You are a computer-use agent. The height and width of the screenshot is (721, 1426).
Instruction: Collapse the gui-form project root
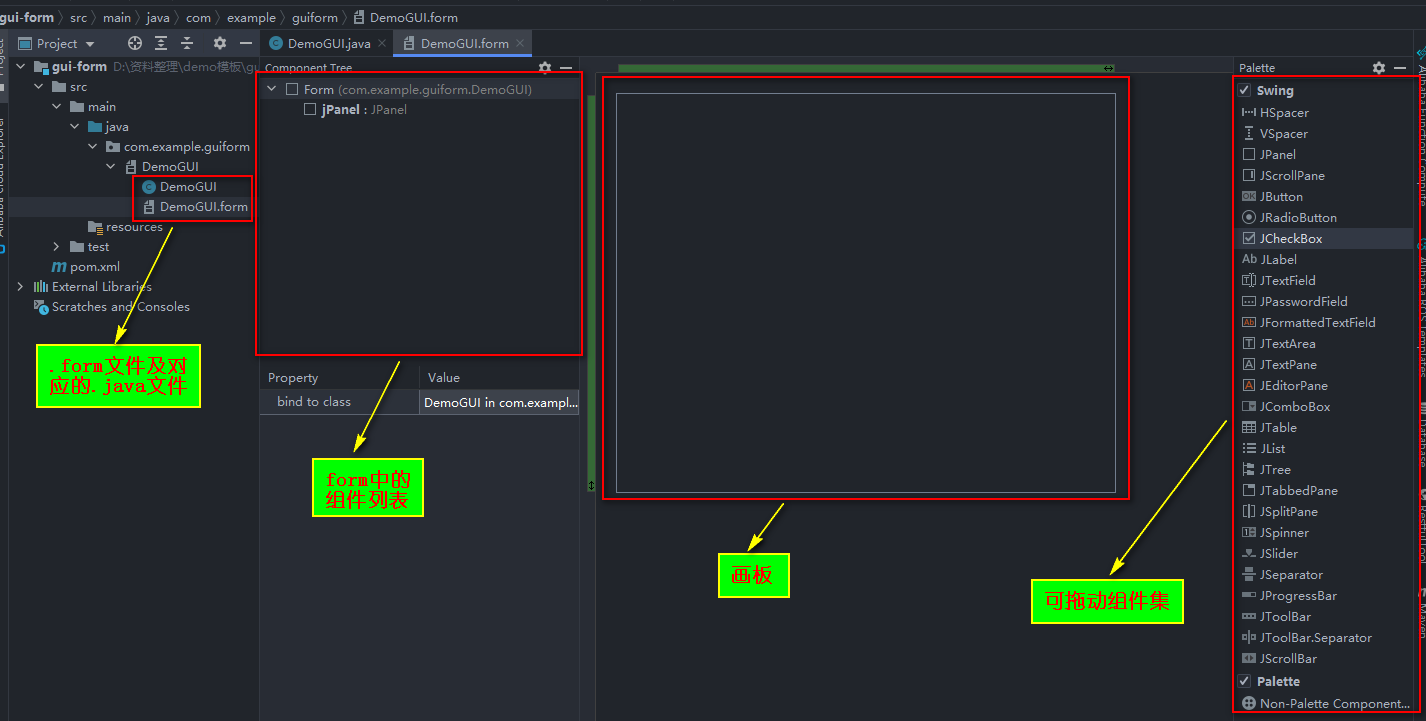point(21,67)
